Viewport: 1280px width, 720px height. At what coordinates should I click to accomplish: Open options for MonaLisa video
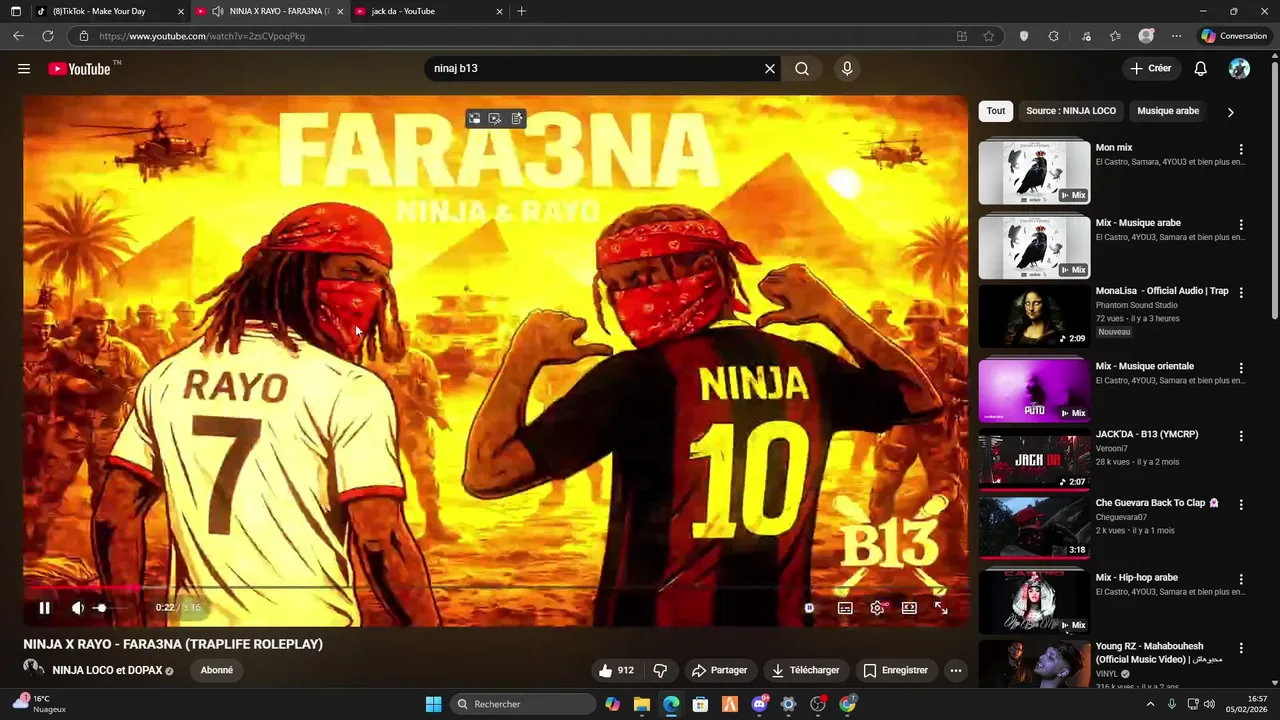(1241, 293)
